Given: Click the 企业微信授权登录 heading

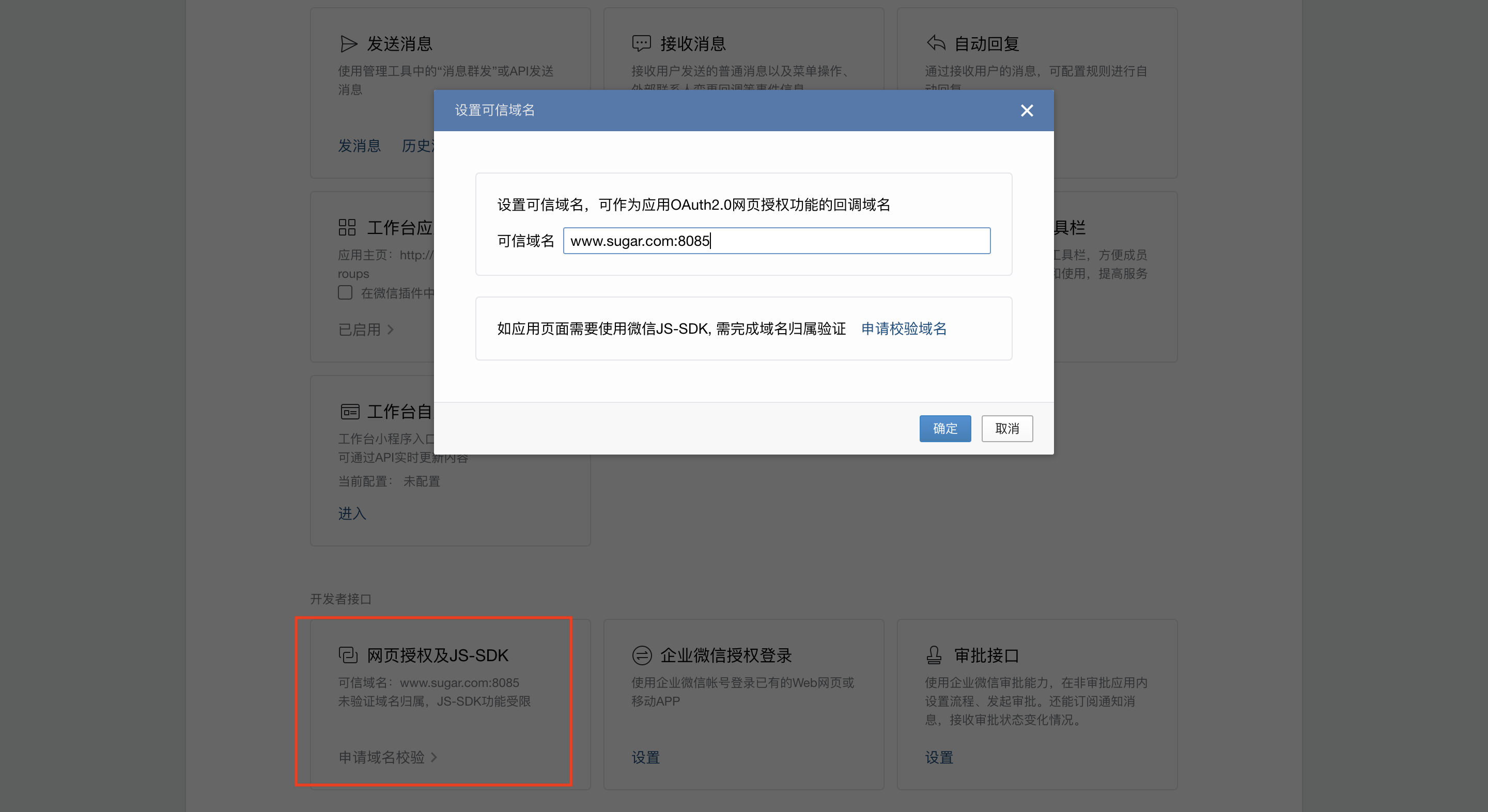Looking at the screenshot, I should (726, 655).
